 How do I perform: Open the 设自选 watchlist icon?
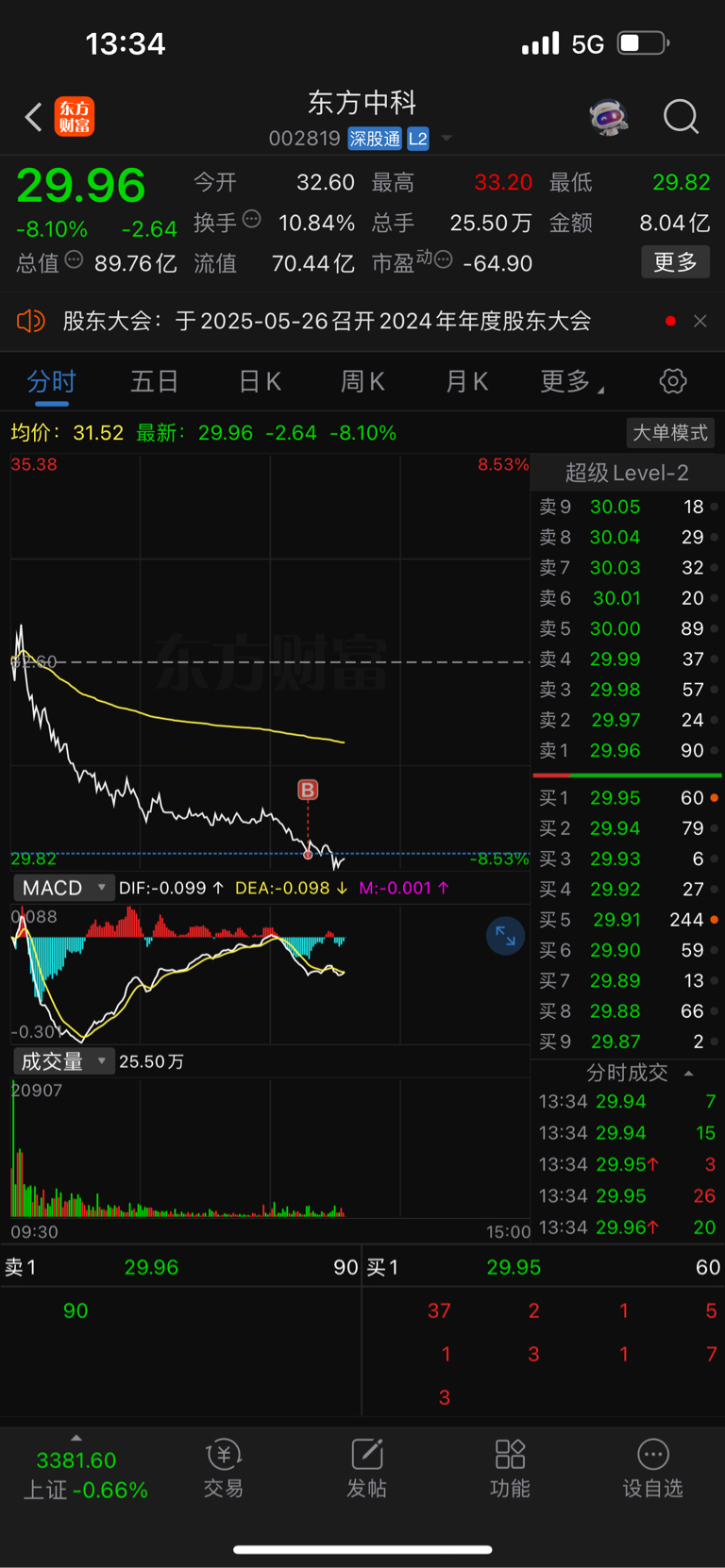652,1469
